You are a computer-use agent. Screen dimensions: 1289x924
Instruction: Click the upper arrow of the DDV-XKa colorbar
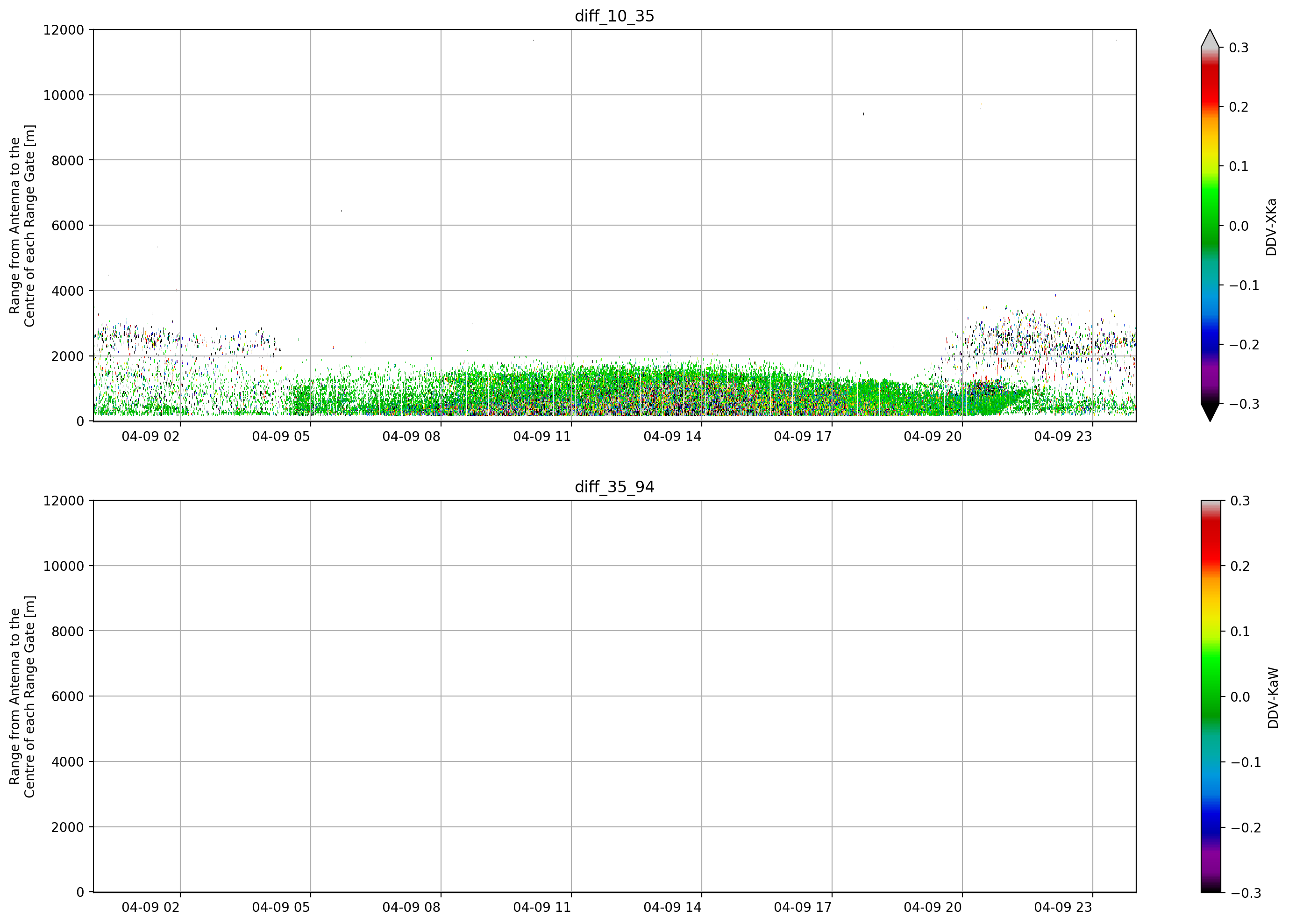point(1210,38)
